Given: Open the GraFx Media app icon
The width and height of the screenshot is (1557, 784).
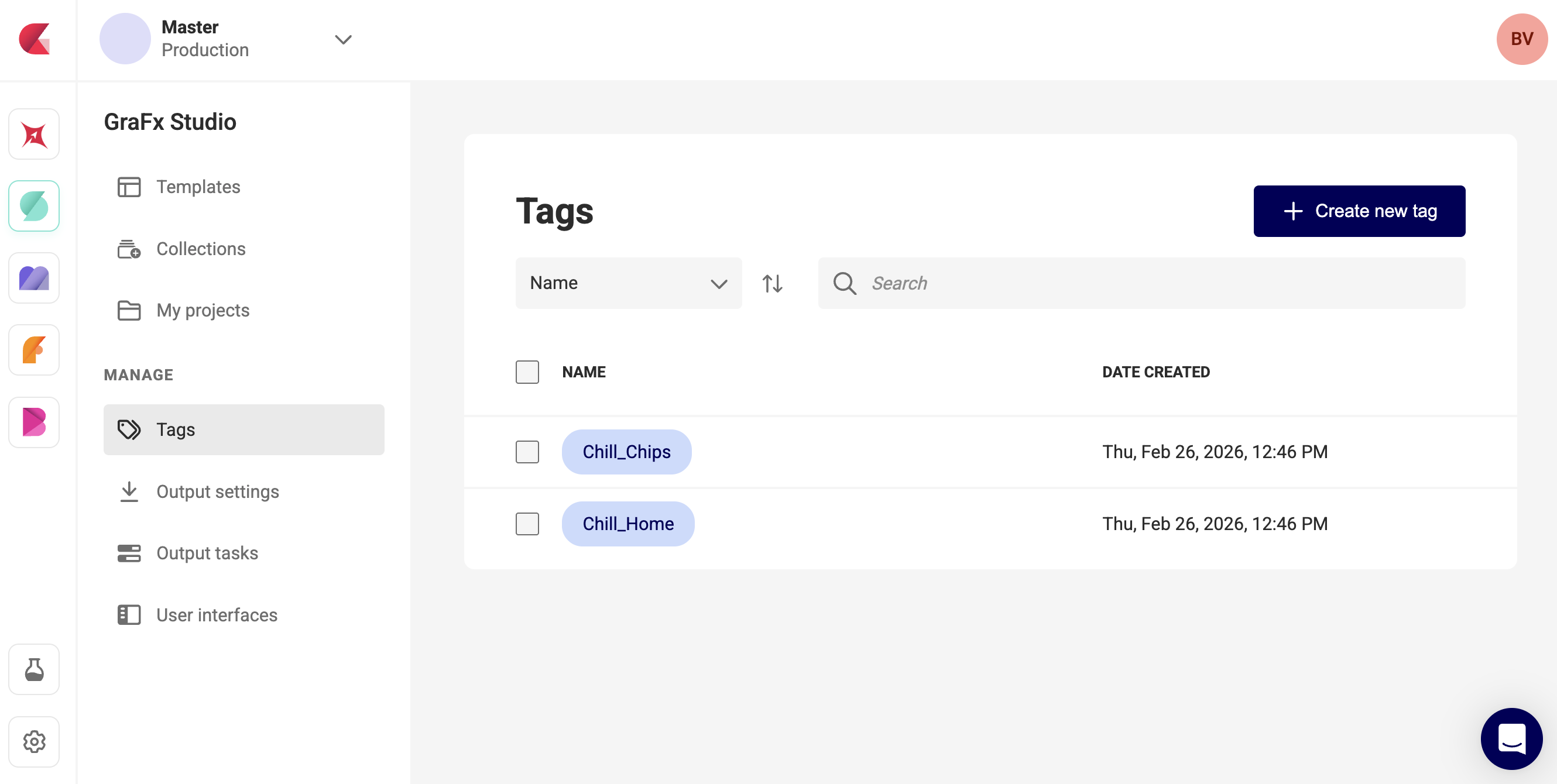Looking at the screenshot, I should (x=33, y=278).
